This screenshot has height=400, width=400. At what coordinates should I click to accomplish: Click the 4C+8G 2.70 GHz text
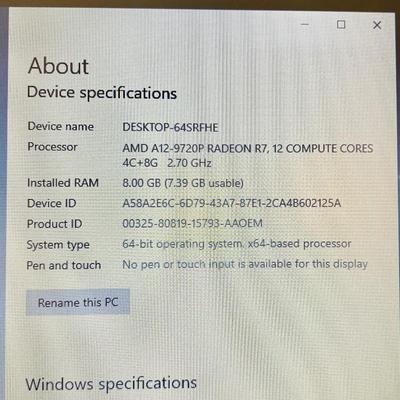point(167,163)
